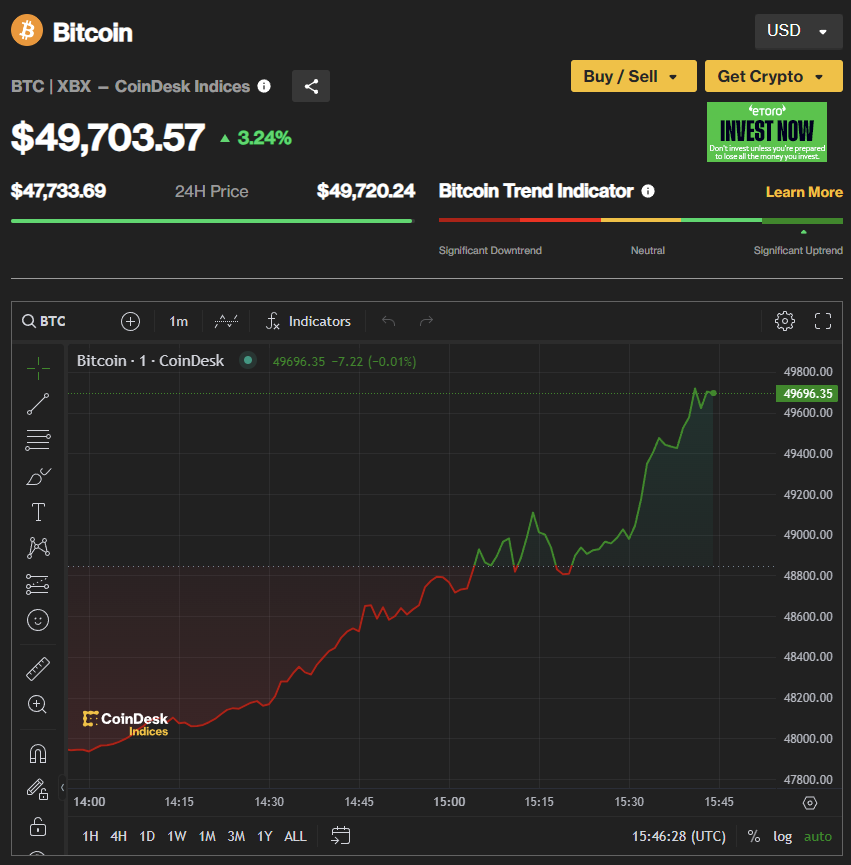Toggle log scale on the chart
851x865 pixels.
(782, 836)
